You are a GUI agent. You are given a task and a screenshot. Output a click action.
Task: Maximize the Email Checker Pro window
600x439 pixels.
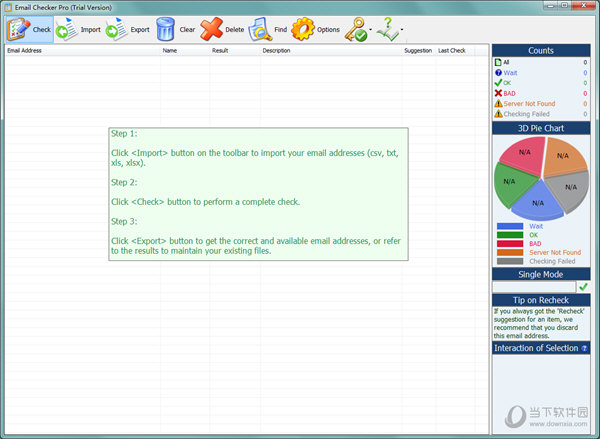pos(564,5)
